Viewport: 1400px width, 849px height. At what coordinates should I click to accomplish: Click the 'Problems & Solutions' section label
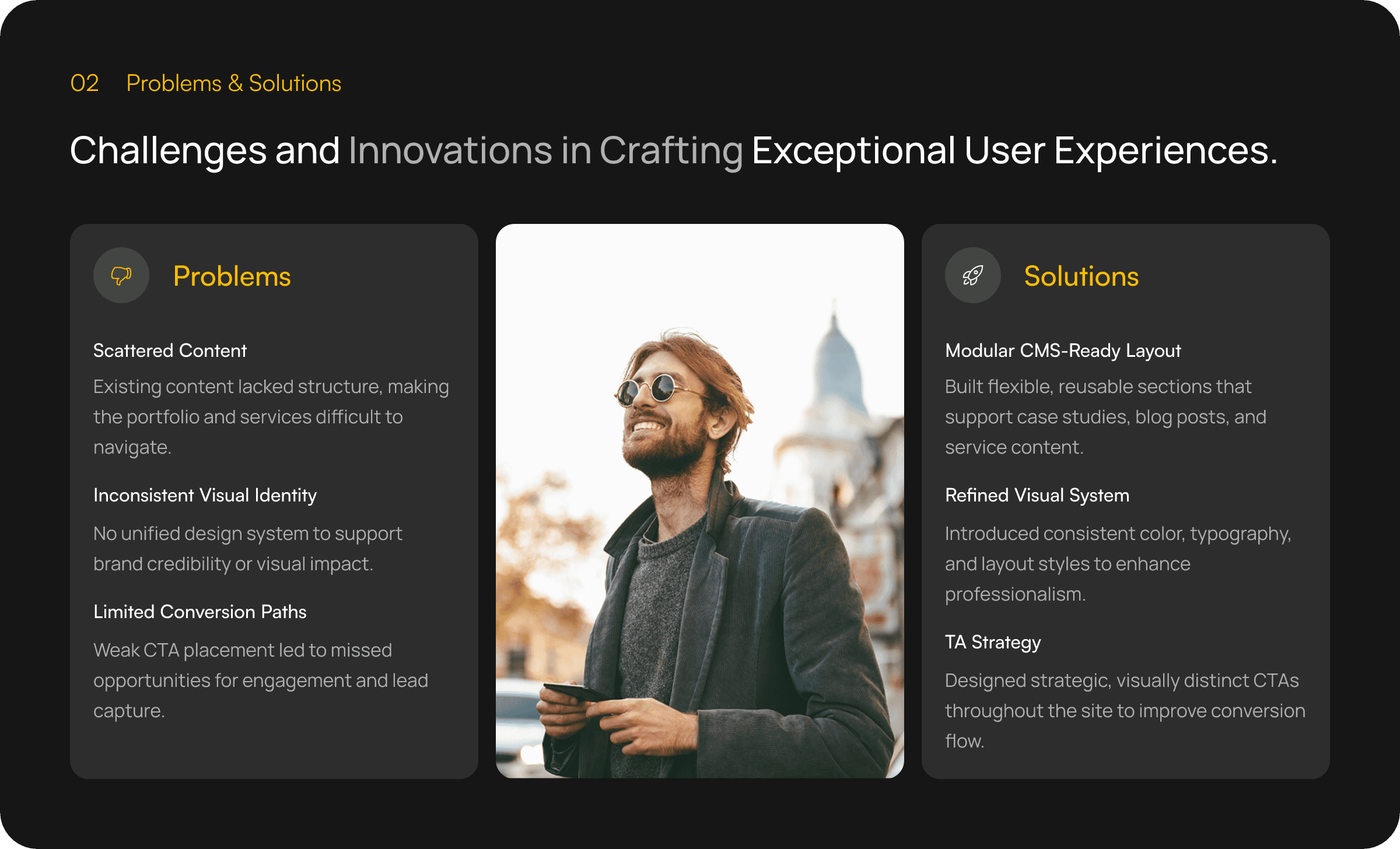click(x=233, y=83)
